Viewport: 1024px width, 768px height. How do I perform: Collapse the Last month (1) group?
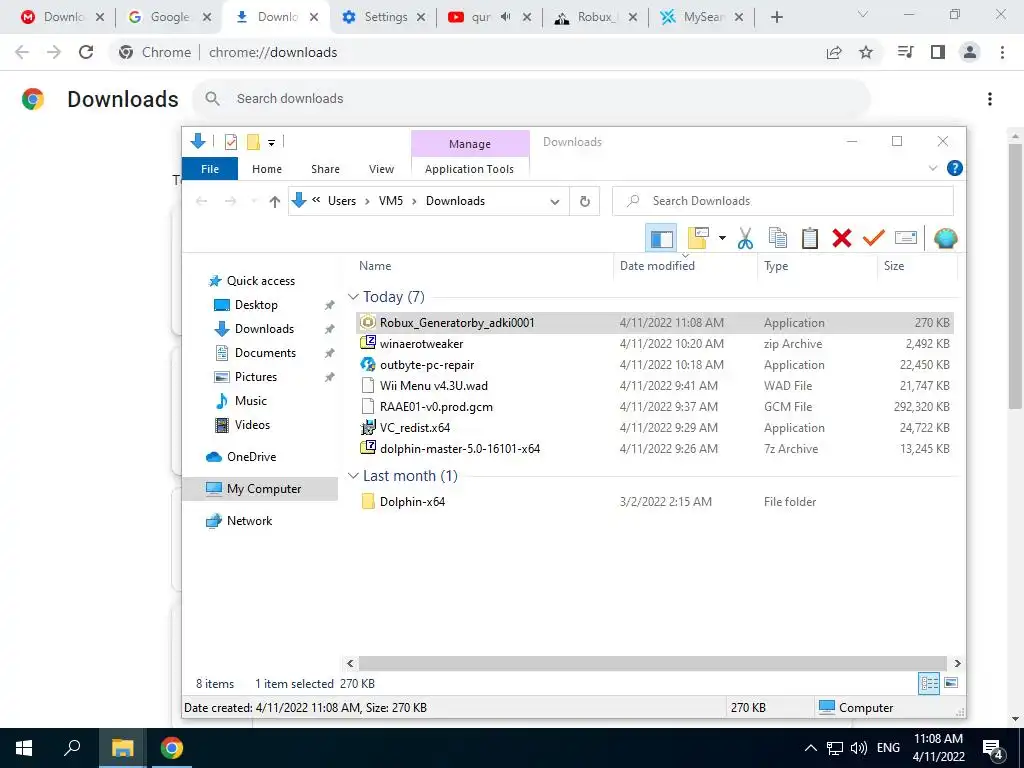click(353, 475)
